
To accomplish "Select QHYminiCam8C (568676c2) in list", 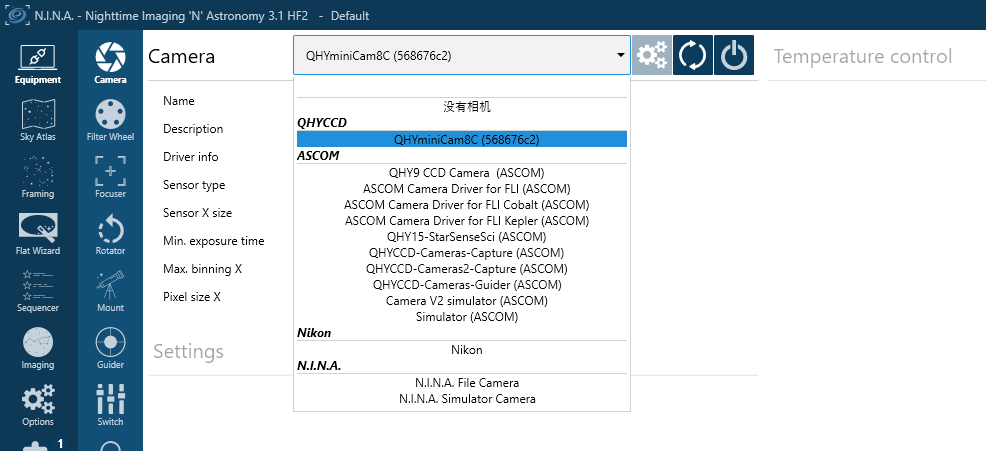I will point(462,139).
